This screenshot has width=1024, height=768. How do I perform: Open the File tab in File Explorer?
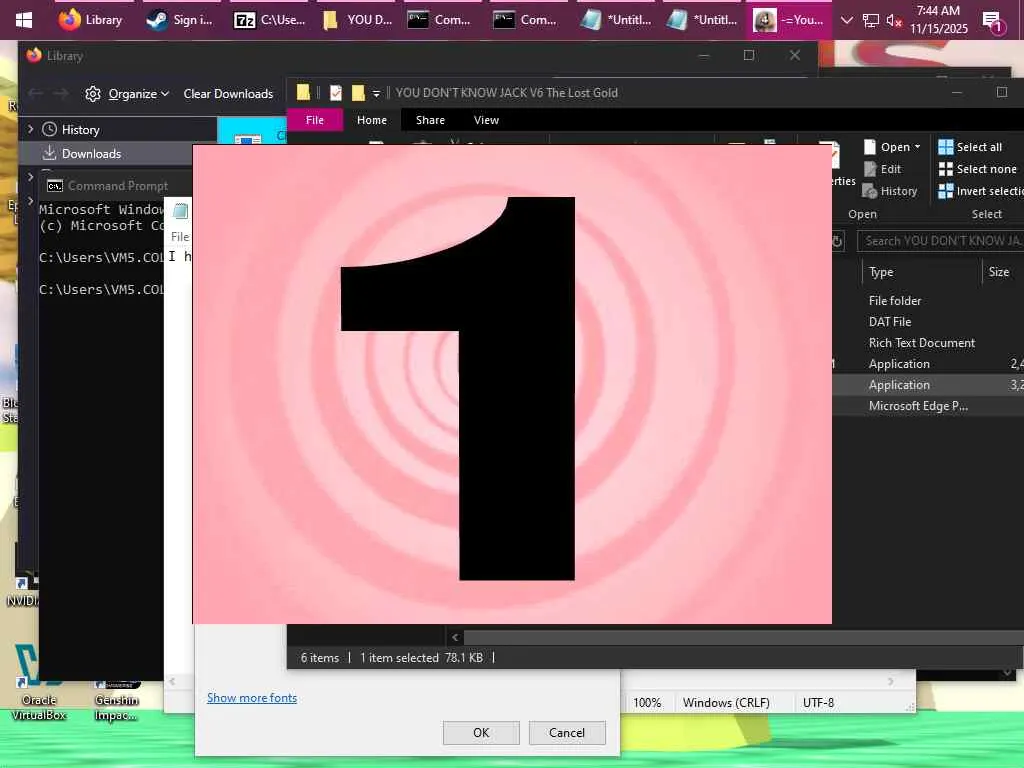tap(315, 120)
